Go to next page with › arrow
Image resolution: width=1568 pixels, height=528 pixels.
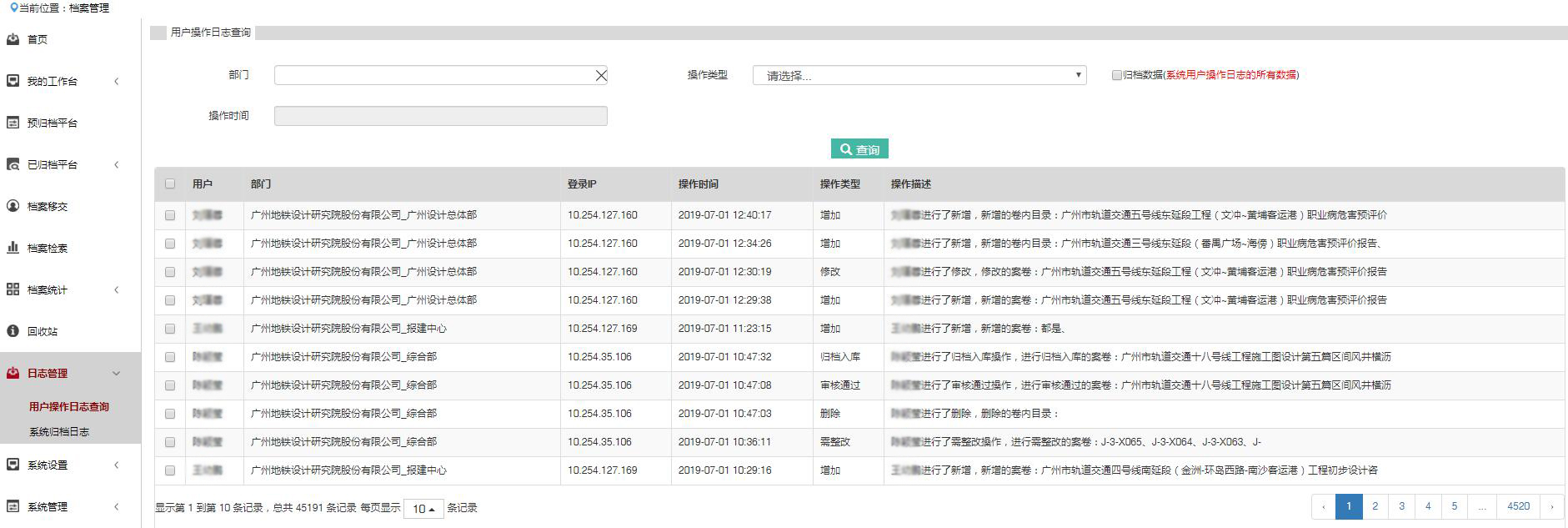click(x=1551, y=506)
